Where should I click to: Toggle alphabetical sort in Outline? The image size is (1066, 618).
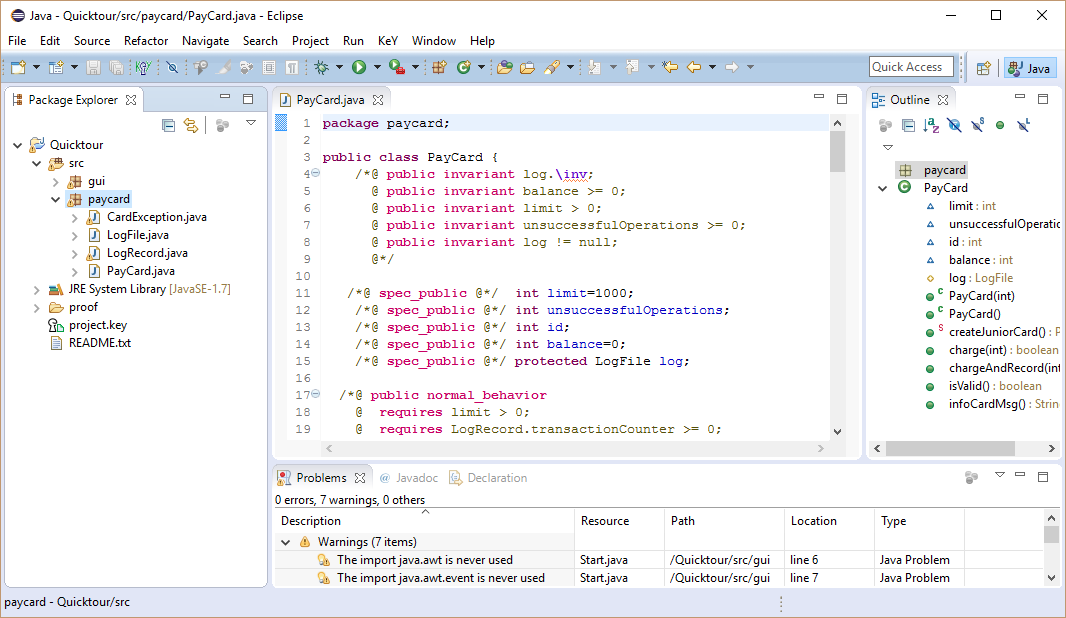(931, 125)
